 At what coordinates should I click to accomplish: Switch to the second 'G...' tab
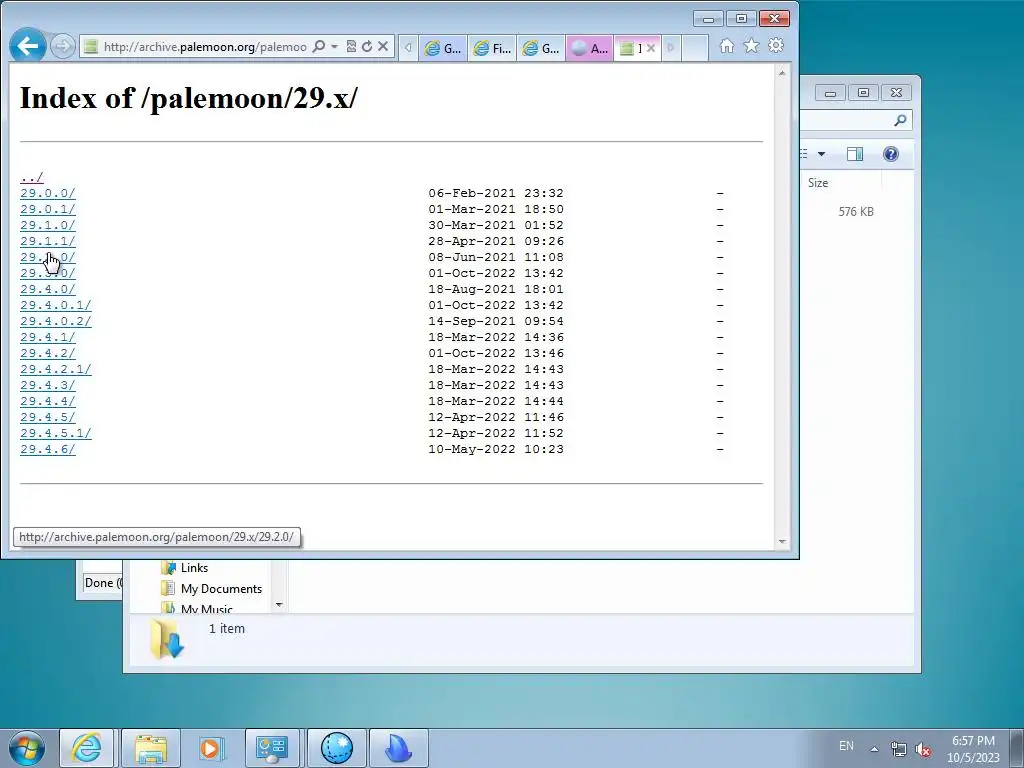(541, 48)
